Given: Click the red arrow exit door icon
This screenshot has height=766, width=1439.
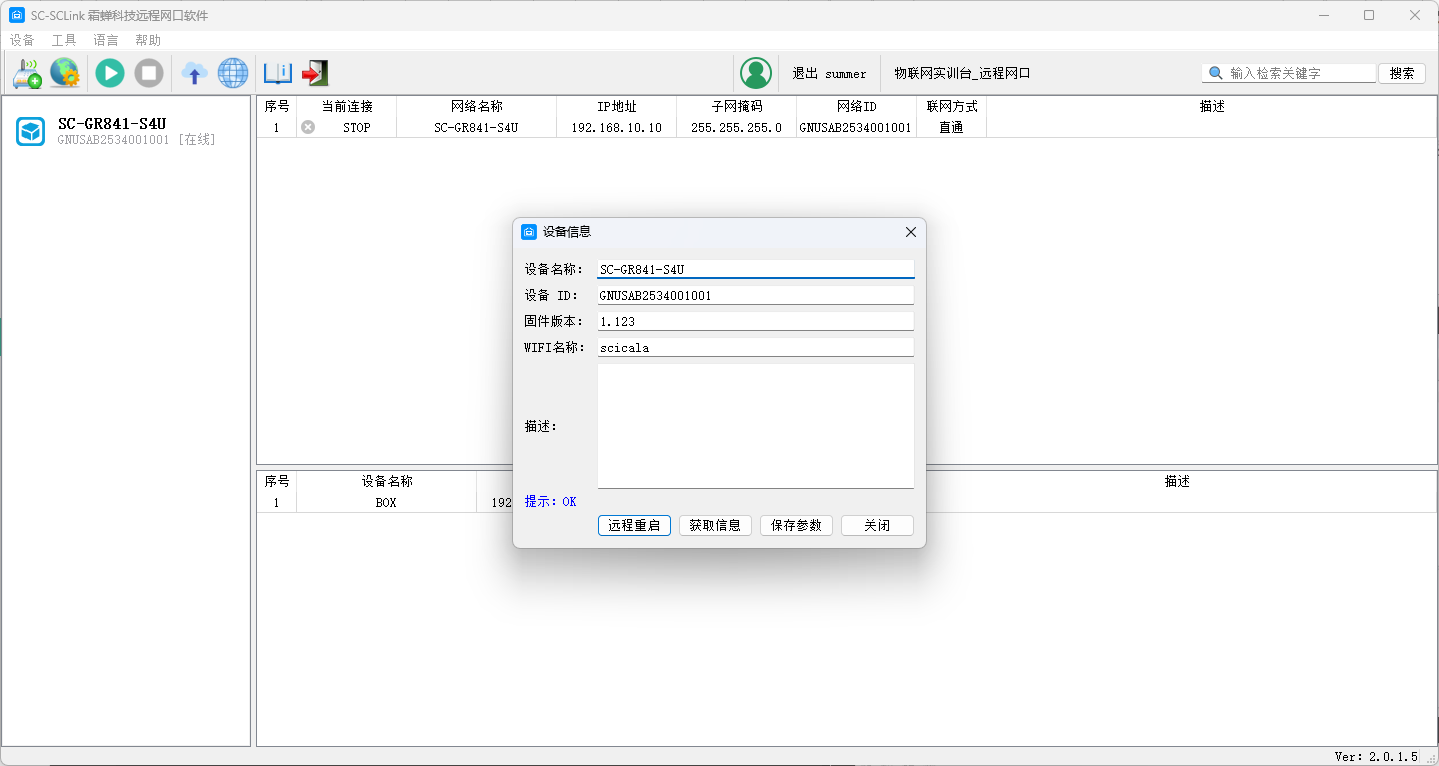Looking at the screenshot, I should (315, 73).
